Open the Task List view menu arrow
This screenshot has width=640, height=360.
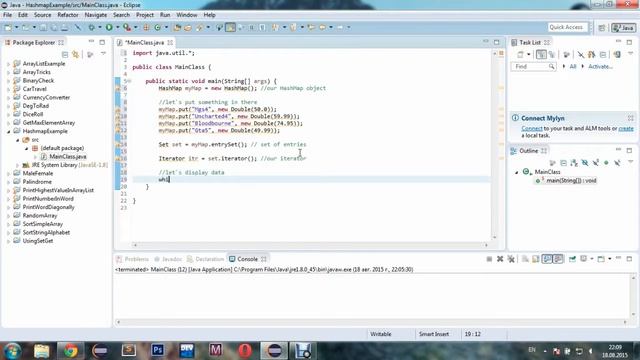pos(631,54)
